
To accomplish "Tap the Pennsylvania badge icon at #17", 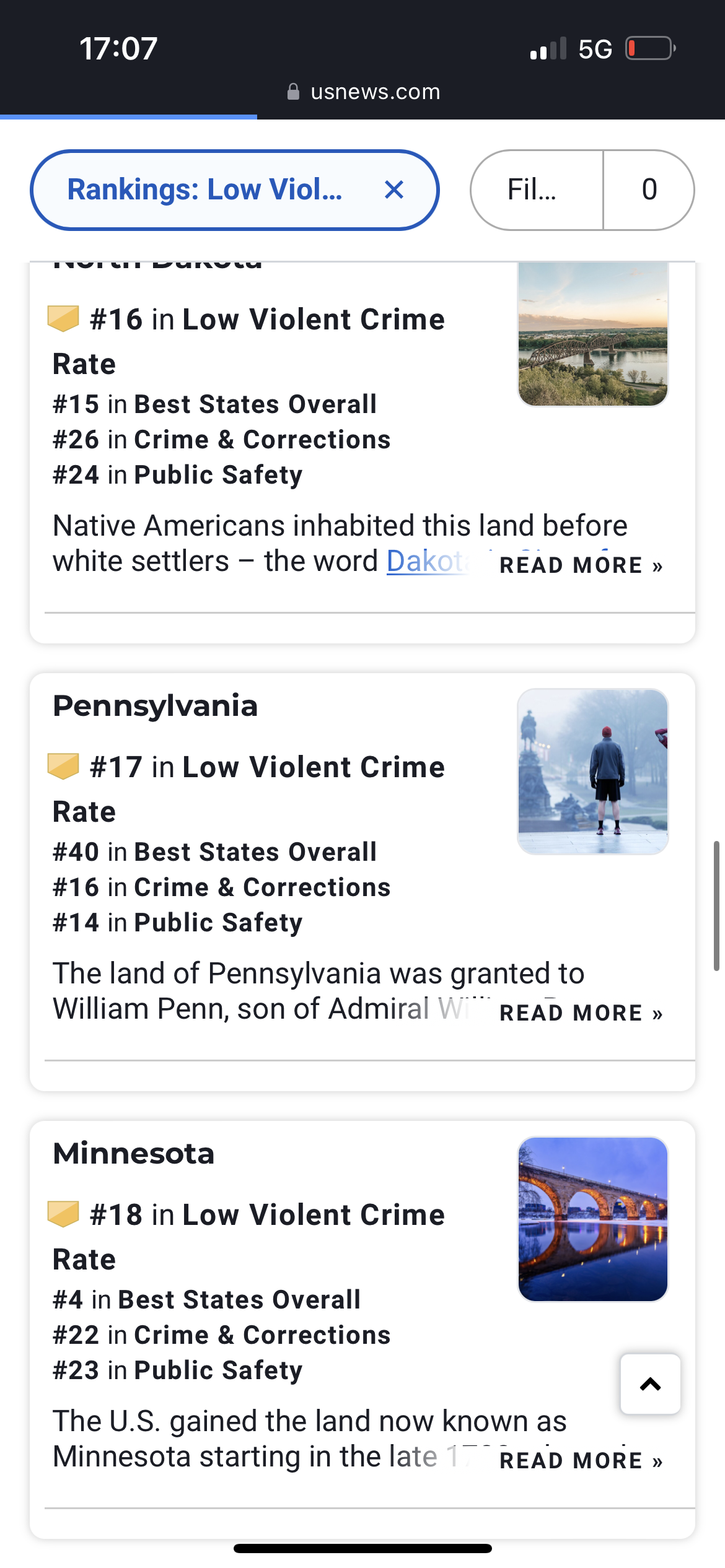I will [63, 766].
